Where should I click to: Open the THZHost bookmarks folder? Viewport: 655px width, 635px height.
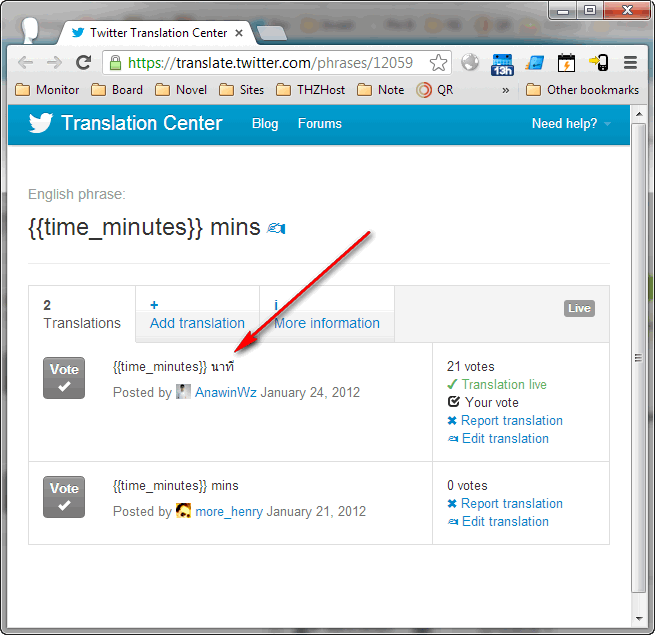pyautogui.click(x=310, y=90)
